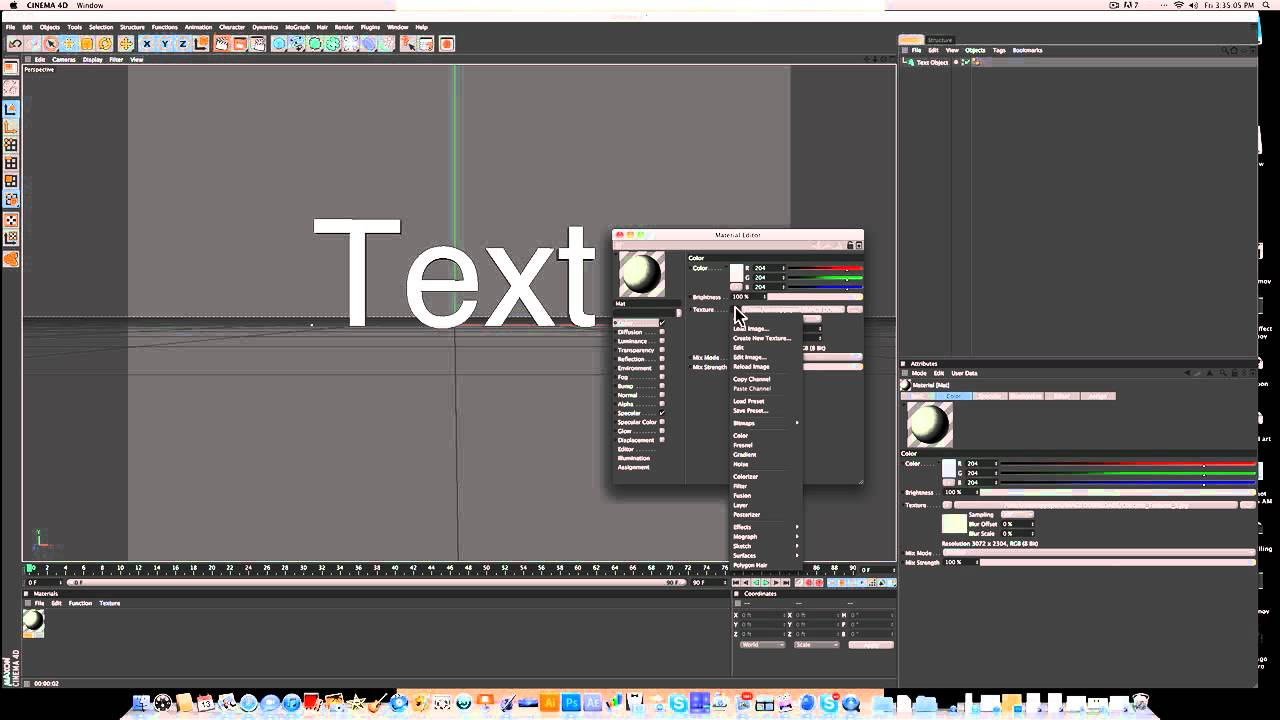Image resolution: width=1280 pixels, height=720 pixels.
Task: Open the Tags menu in Objects panel
Action: pyautogui.click(x=999, y=50)
